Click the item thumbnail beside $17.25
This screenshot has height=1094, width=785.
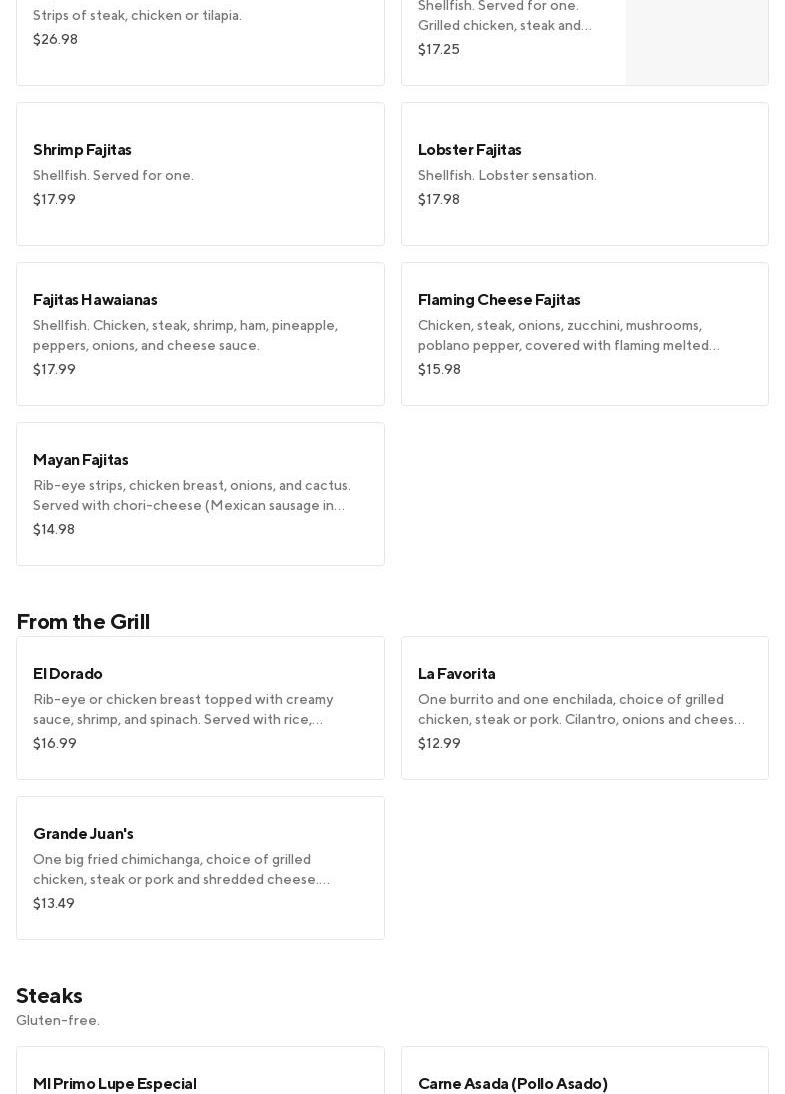point(697,42)
